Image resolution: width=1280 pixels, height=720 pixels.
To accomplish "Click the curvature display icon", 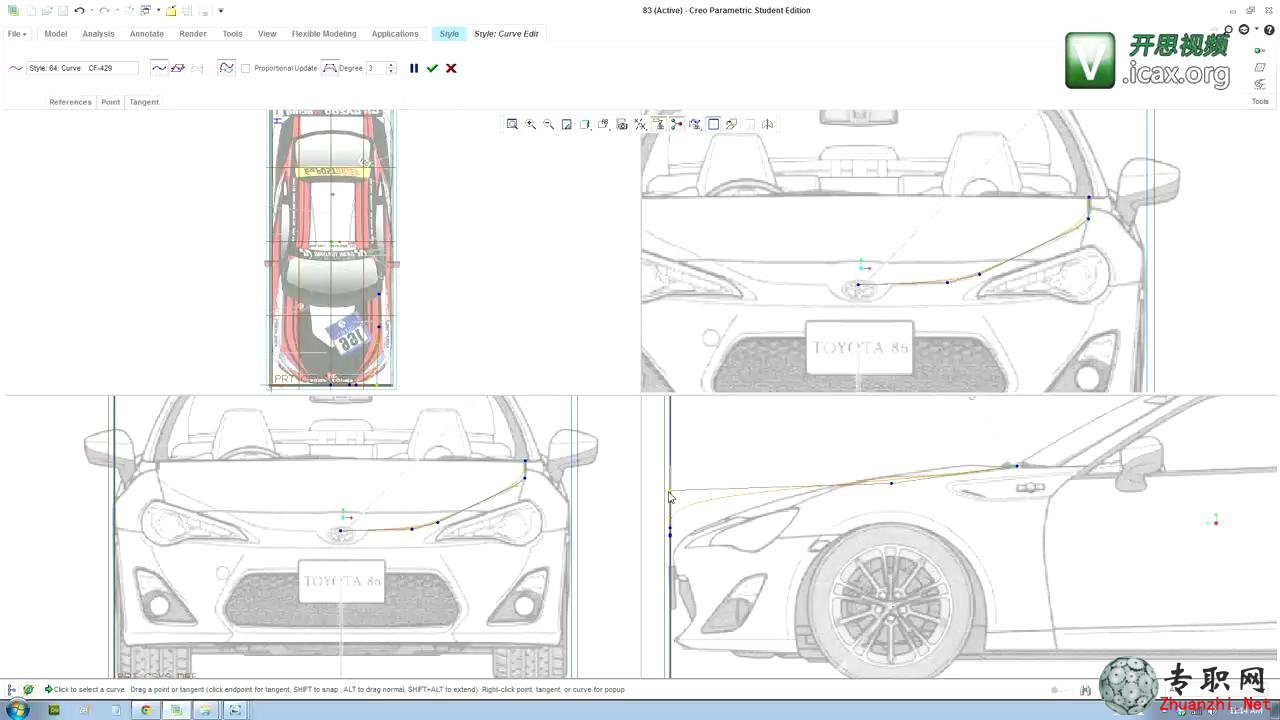I will 731,124.
